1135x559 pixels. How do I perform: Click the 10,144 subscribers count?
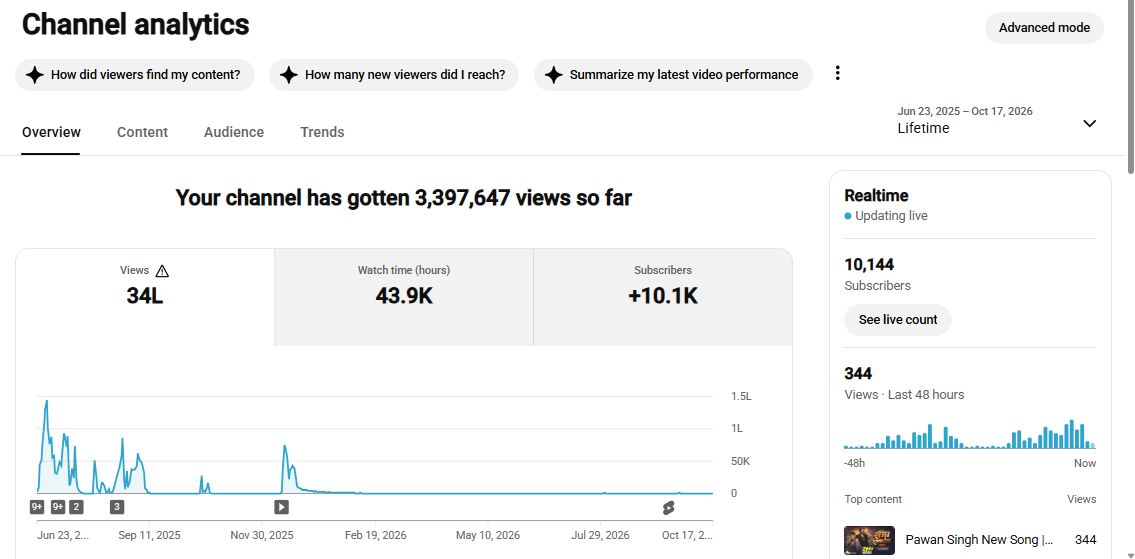[869, 264]
